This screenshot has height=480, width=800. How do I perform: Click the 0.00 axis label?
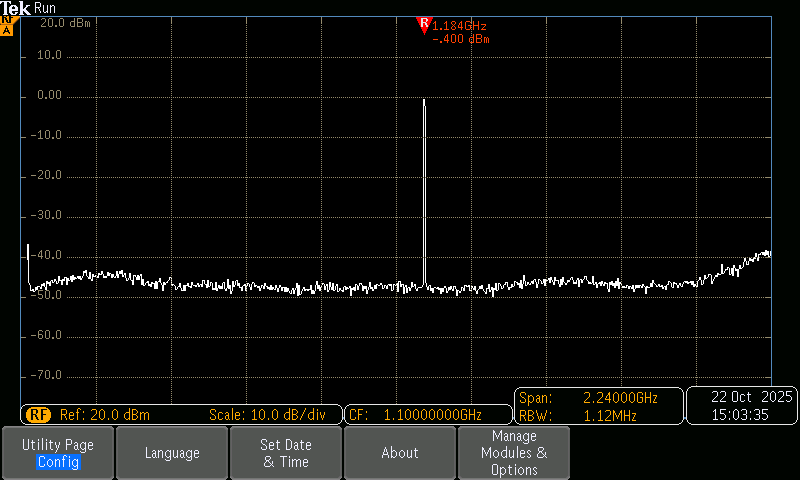(x=49, y=95)
